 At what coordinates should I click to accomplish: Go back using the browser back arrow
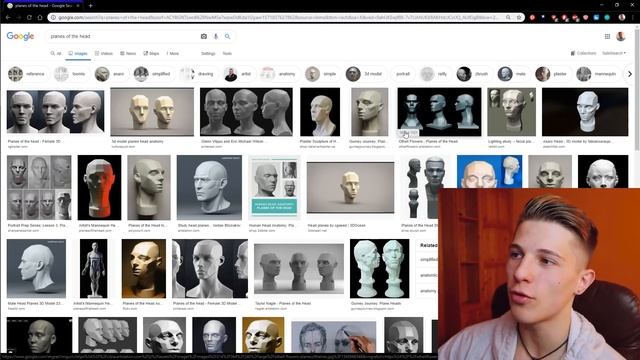point(8,18)
